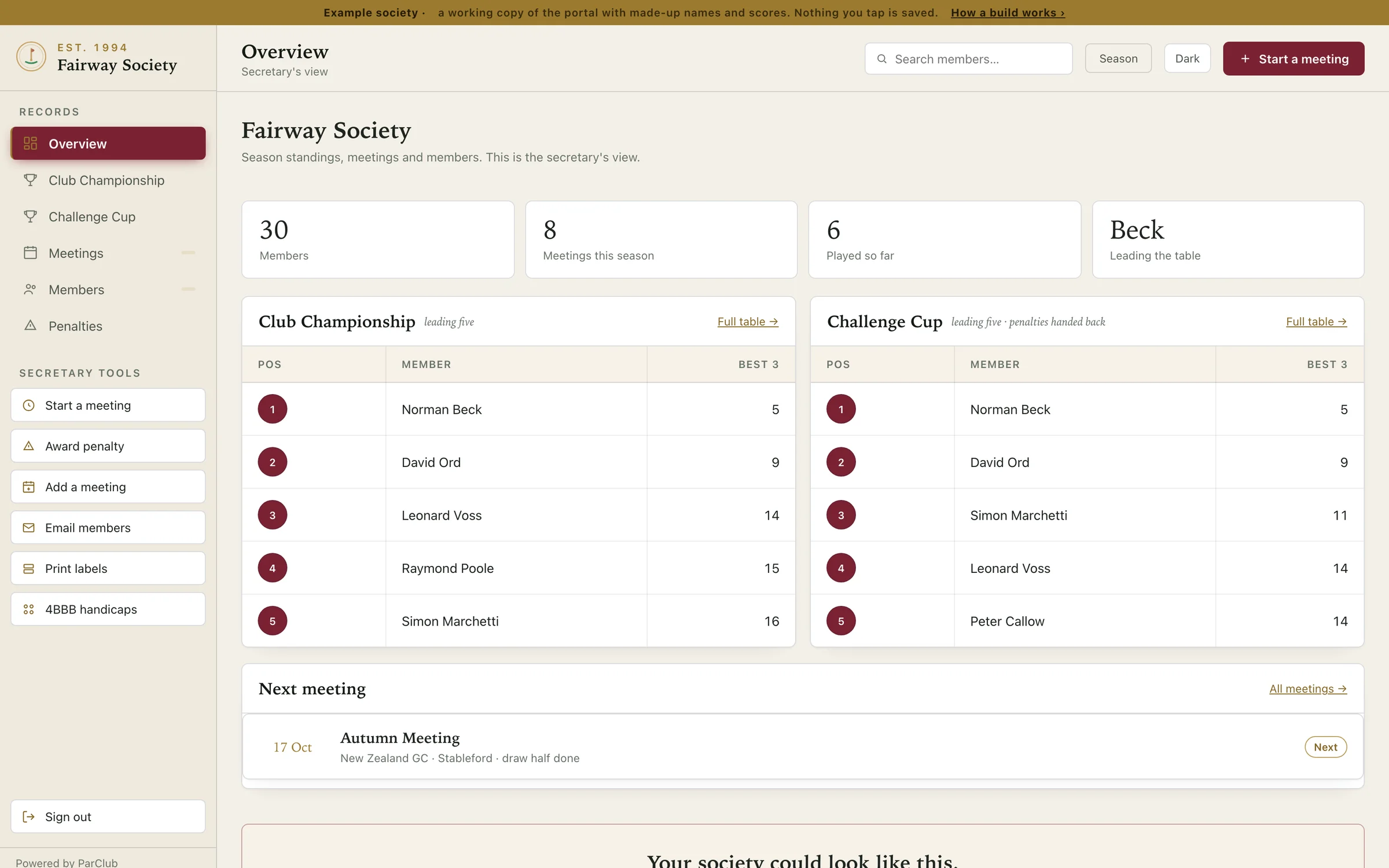Click the 4BBB handicaps tool button
Viewport: 1389px width, 868px height.
pos(108,609)
